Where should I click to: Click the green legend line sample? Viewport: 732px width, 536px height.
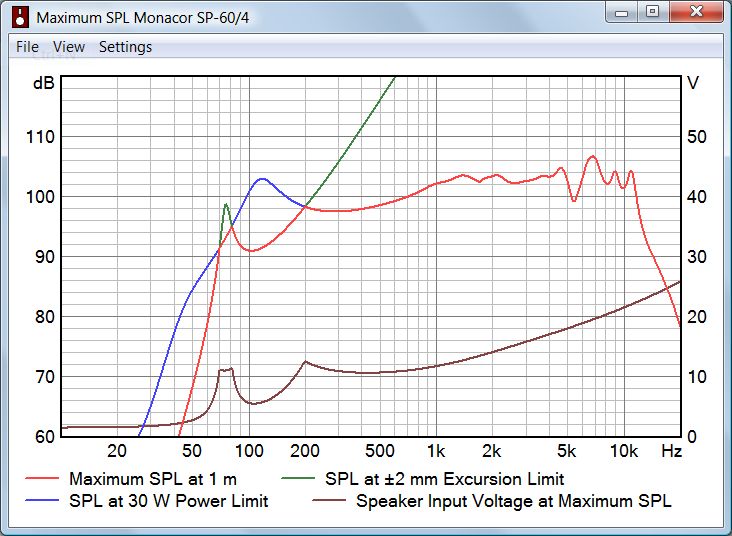point(298,479)
